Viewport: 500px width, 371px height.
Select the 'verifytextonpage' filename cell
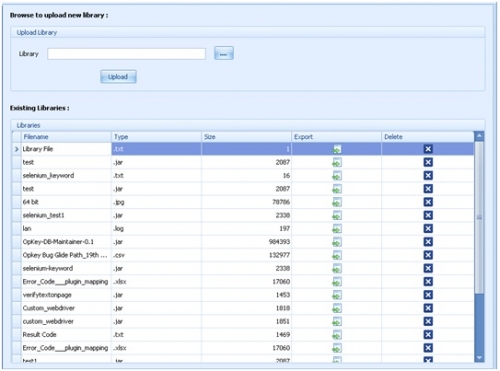[x=66, y=295]
